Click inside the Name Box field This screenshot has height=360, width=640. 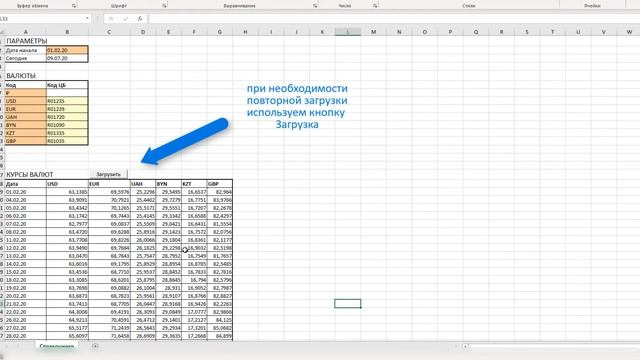coord(41,19)
